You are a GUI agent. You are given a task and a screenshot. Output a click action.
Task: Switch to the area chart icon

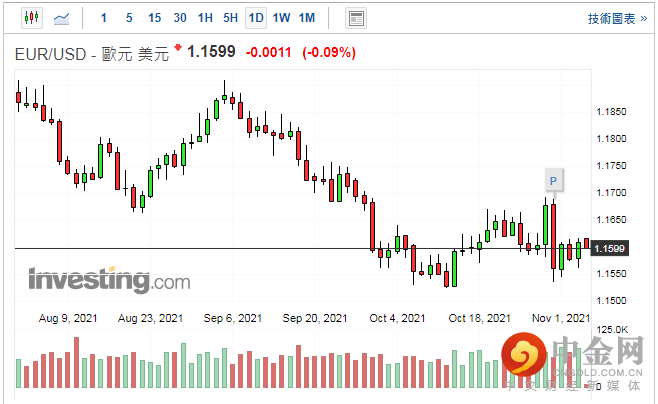point(61,18)
